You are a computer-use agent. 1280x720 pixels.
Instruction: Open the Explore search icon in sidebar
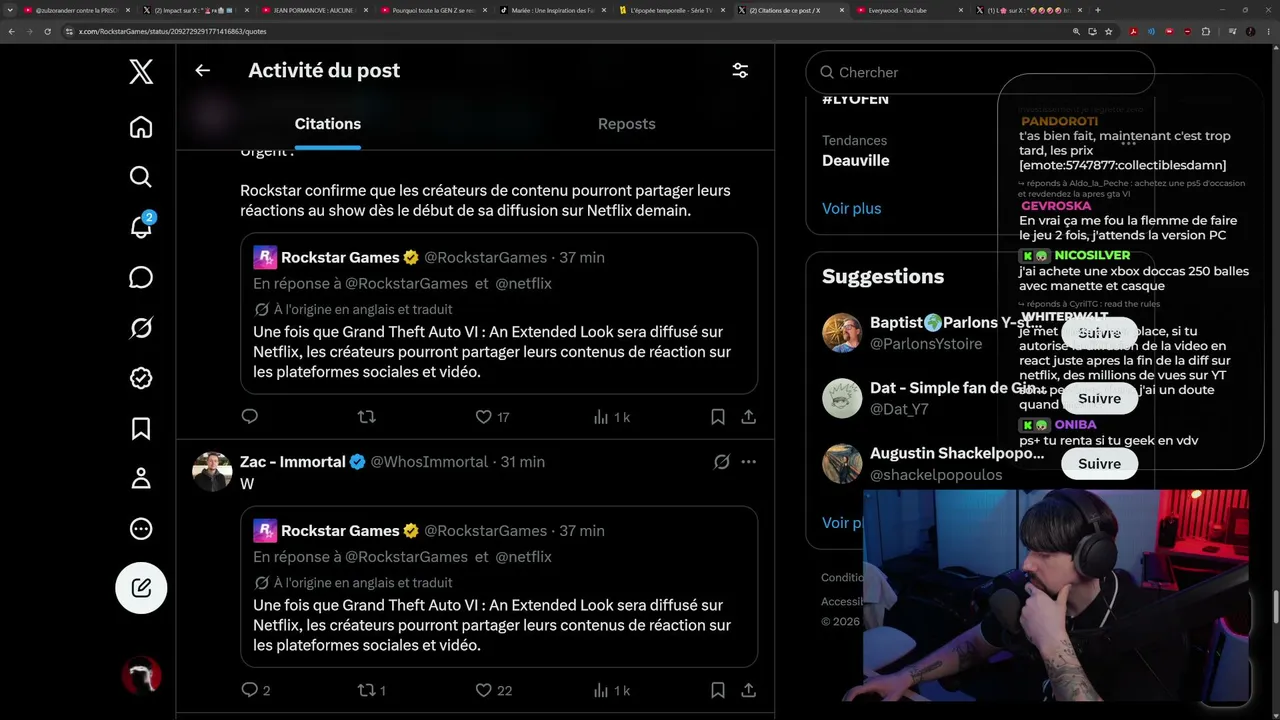coord(141,177)
